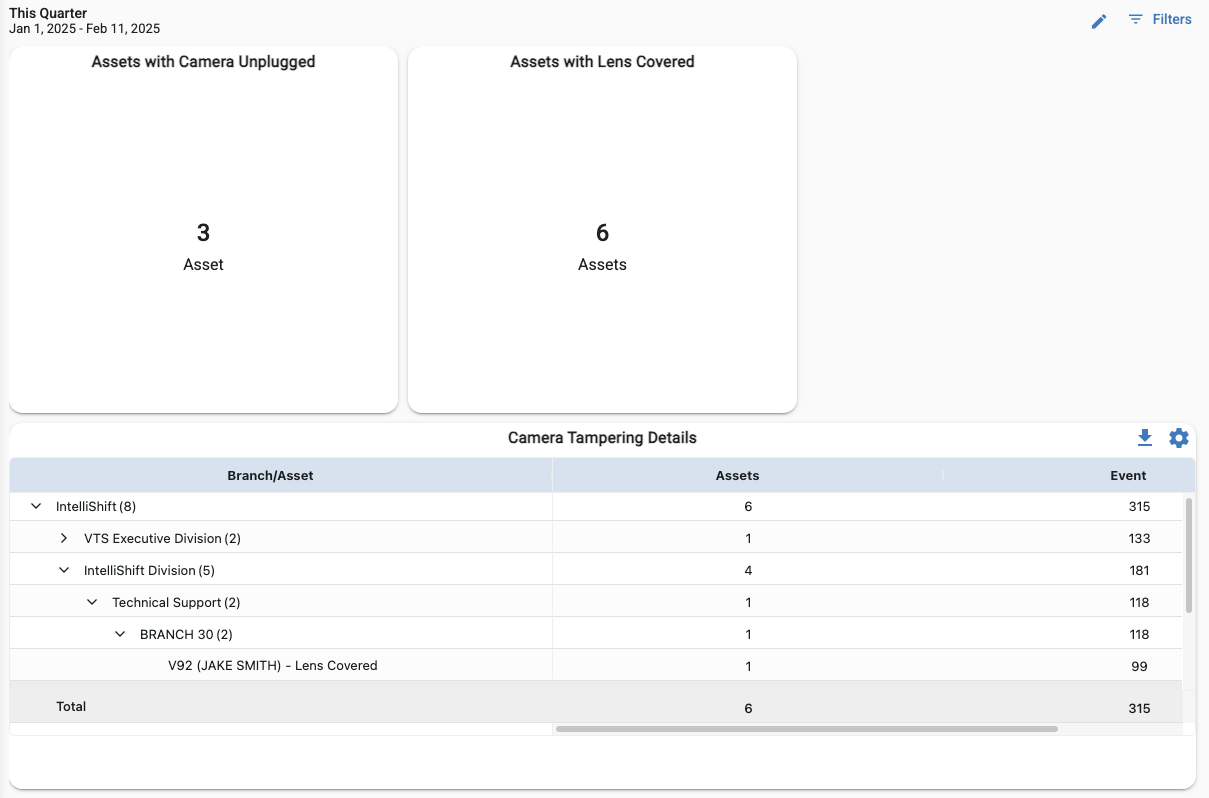
Task: Sort by Branch/Asset column header
Action: (x=270, y=476)
